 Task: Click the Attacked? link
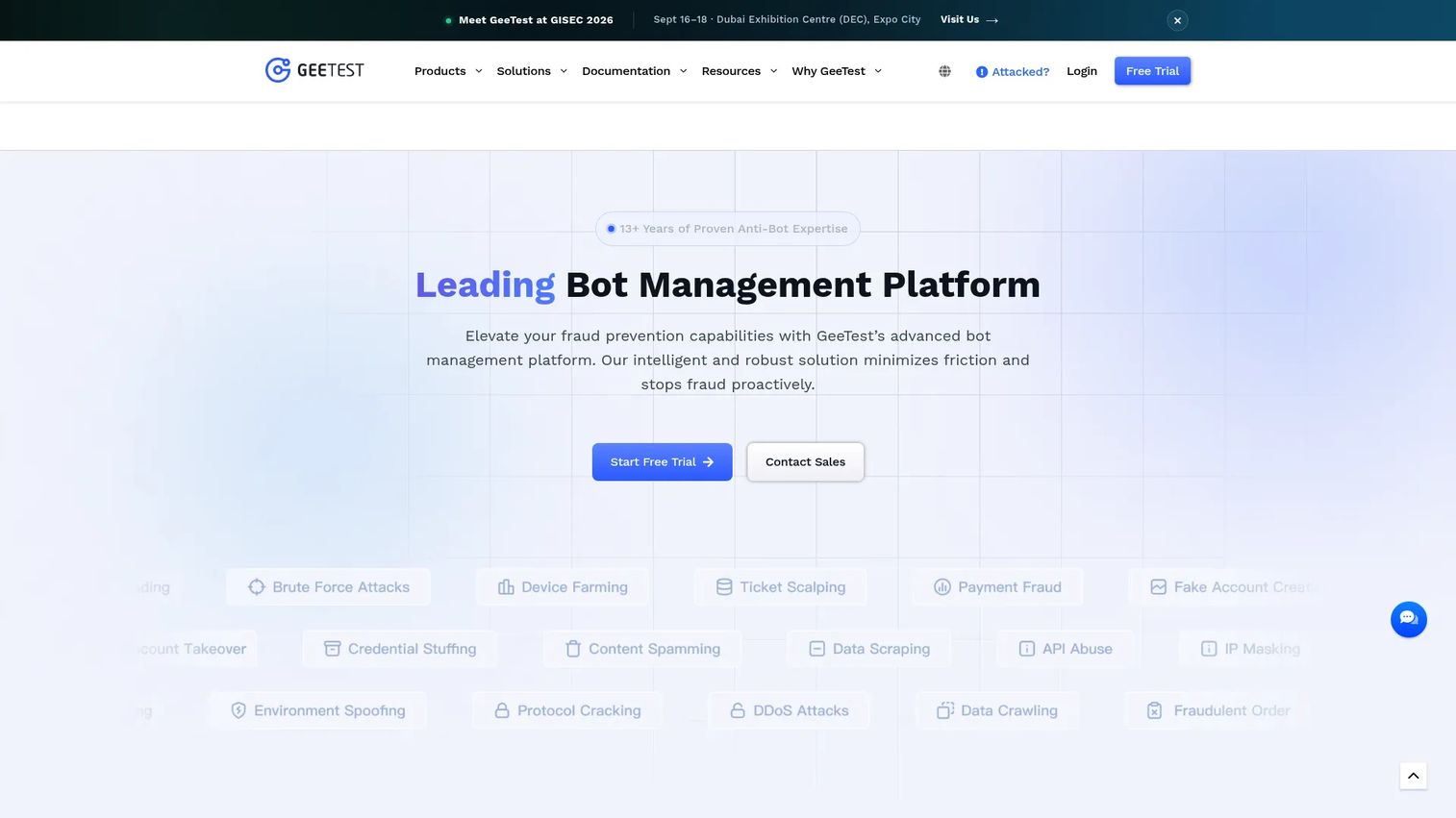point(1013,71)
